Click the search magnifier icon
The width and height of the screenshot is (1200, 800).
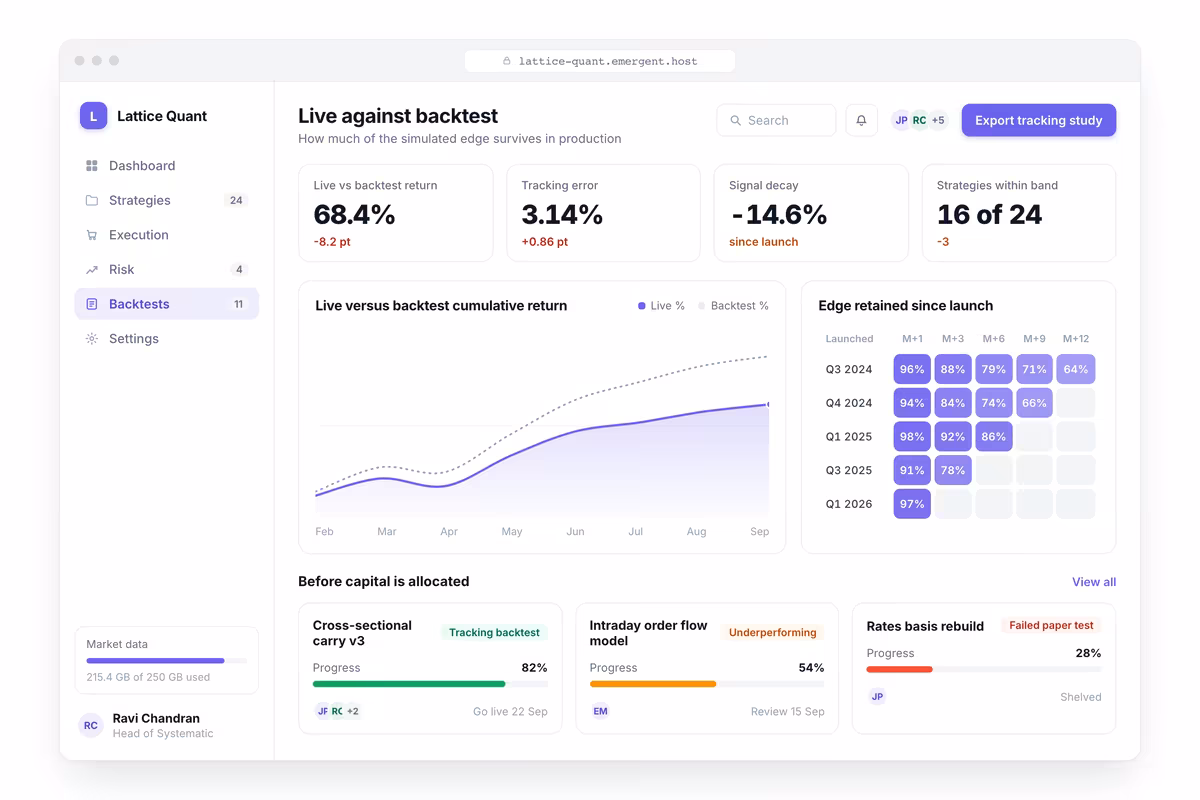coord(736,120)
